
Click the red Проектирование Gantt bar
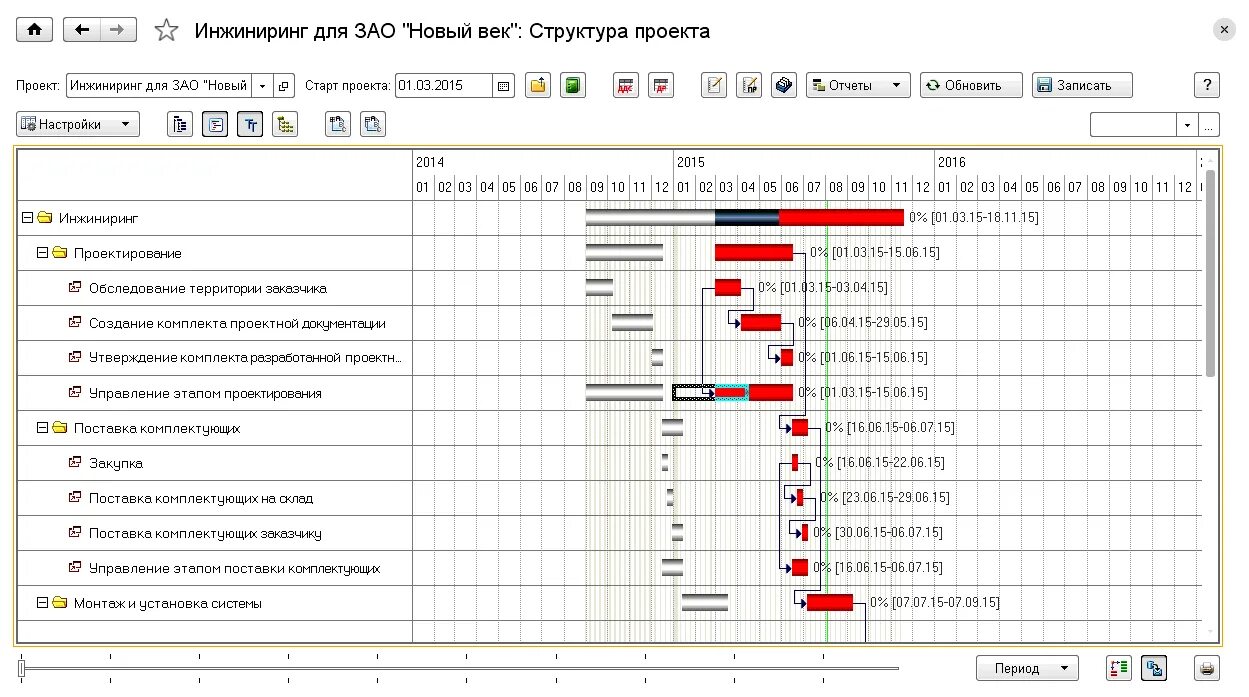(753, 253)
